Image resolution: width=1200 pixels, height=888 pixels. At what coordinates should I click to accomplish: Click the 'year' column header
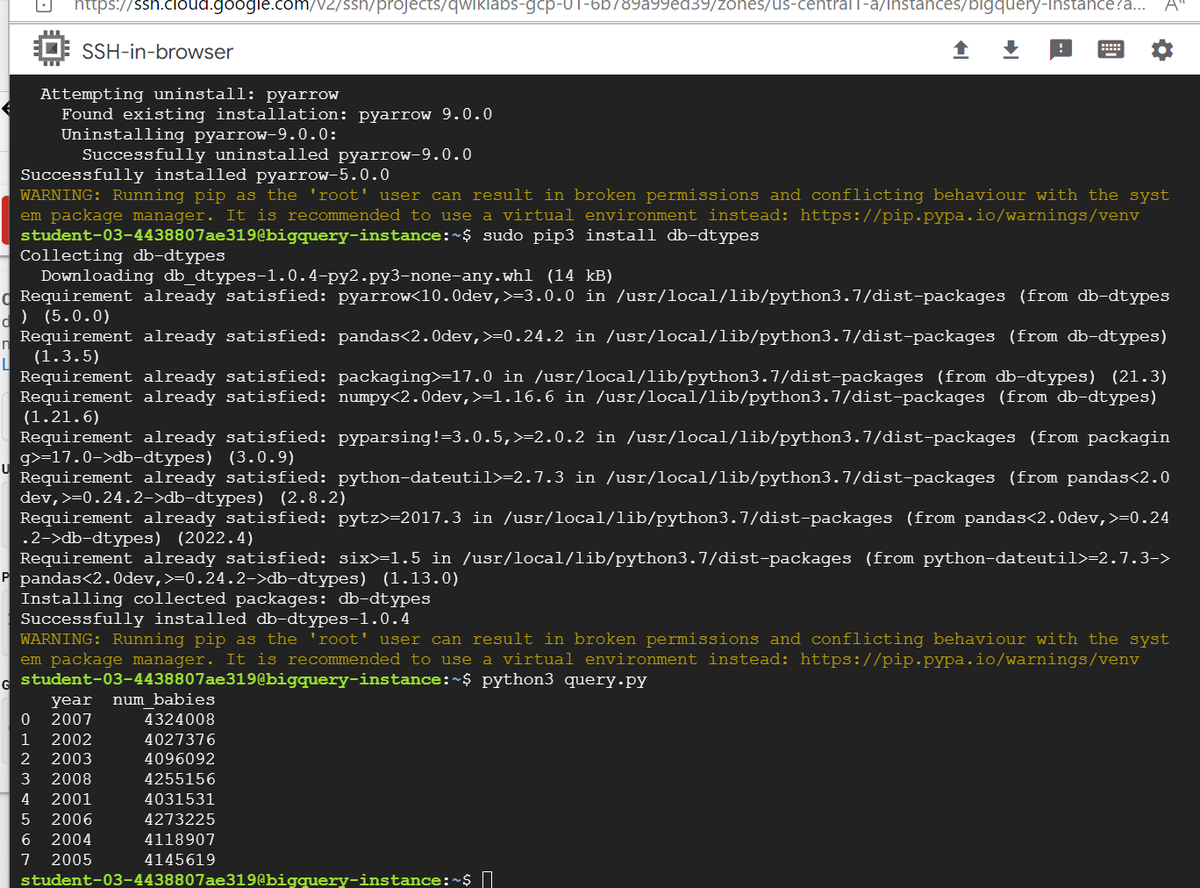click(71, 700)
